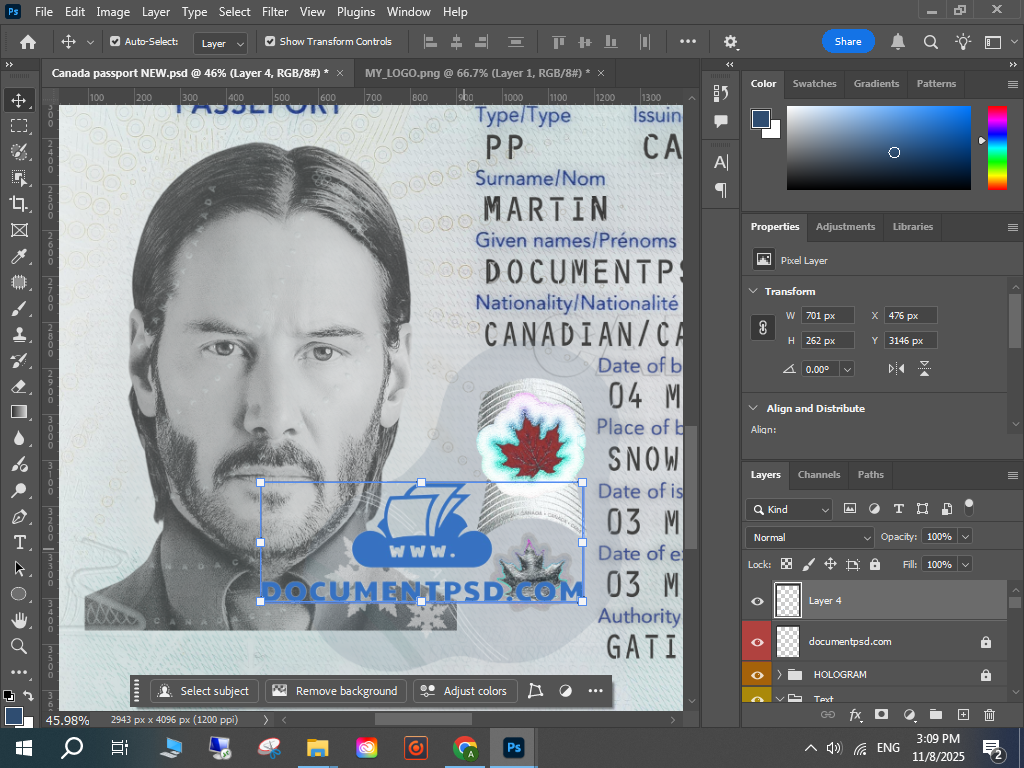Screen dimensions: 1024x768
Task: Open the blend mode Normal dropdown
Action: 810,537
